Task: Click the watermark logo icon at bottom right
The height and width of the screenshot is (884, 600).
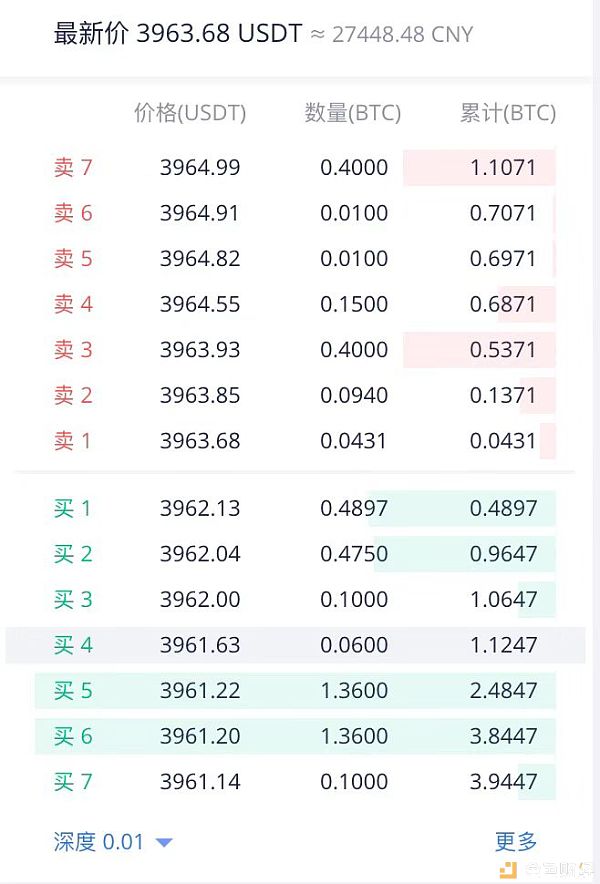Action: pos(508,870)
